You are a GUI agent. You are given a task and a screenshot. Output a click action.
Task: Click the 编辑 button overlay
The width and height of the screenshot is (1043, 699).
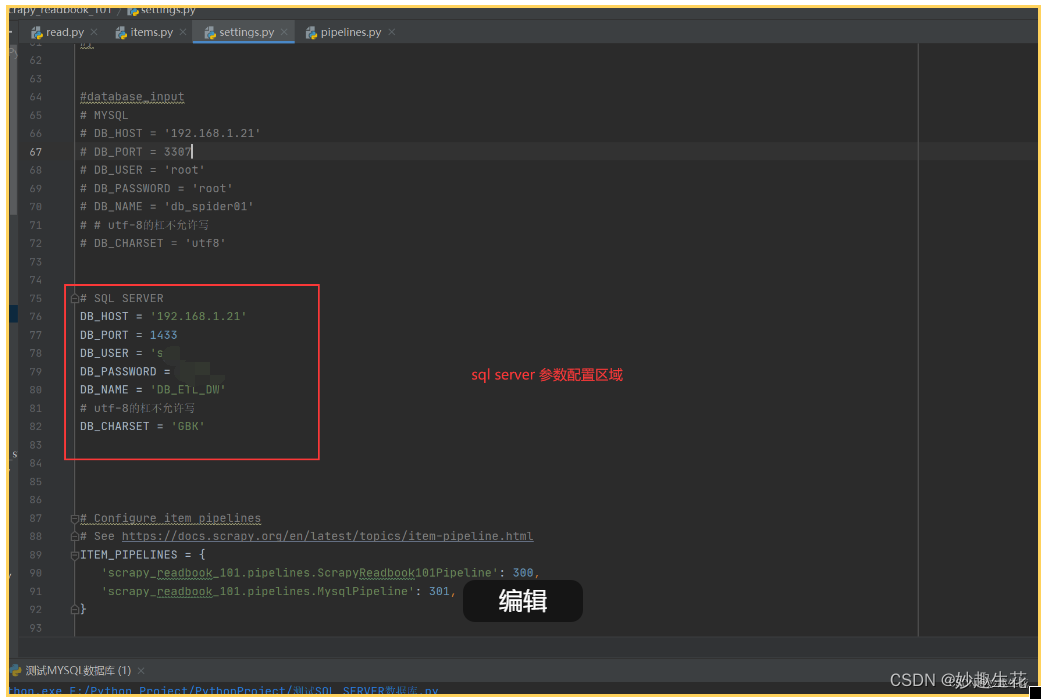point(522,601)
